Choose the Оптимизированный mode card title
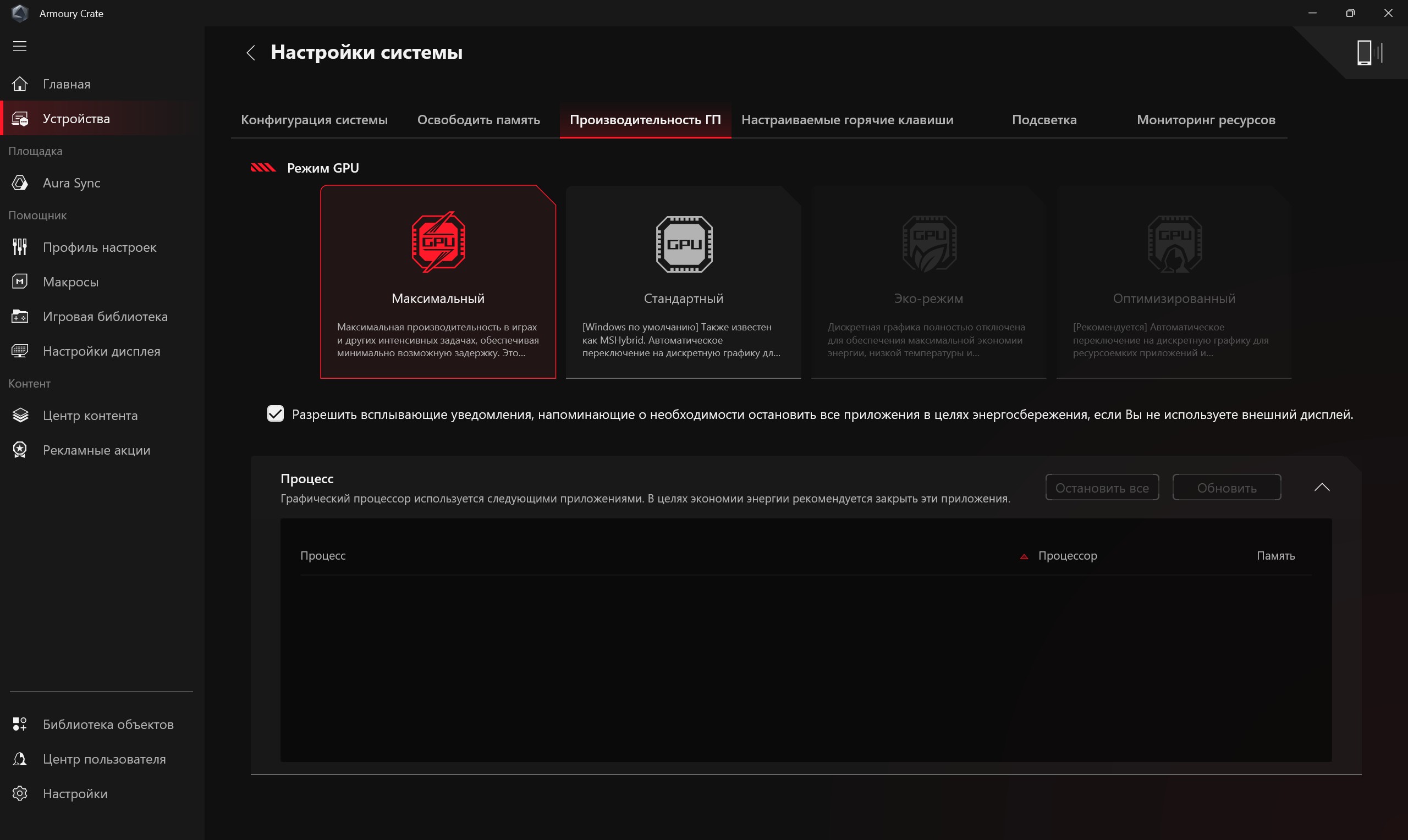This screenshot has height=840, width=1408. pyautogui.click(x=1174, y=299)
